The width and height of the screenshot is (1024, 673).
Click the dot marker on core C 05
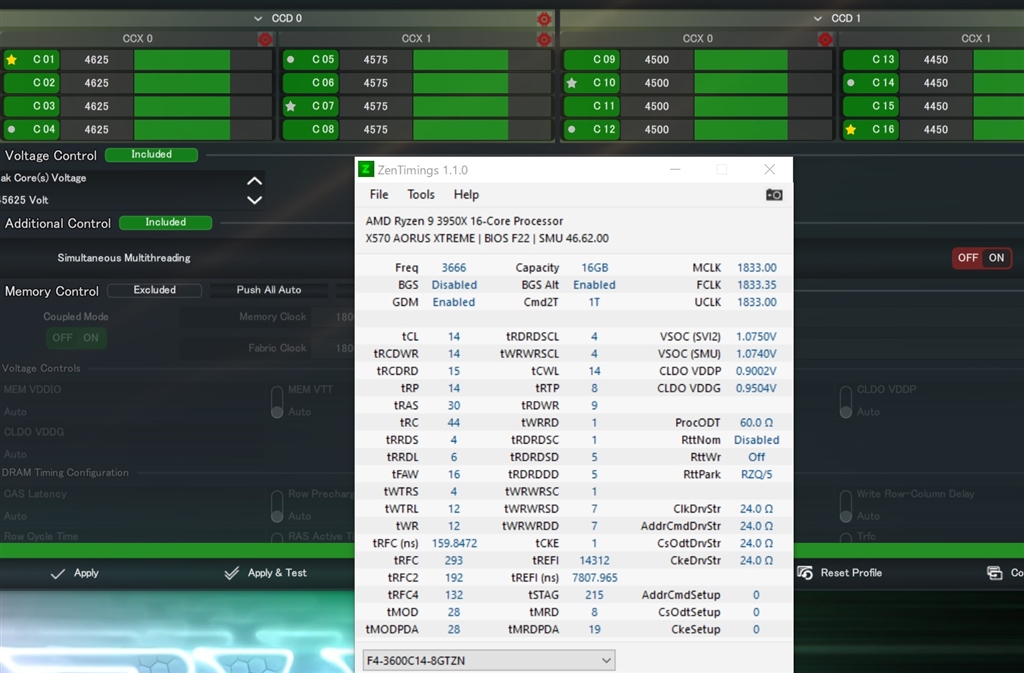291,59
